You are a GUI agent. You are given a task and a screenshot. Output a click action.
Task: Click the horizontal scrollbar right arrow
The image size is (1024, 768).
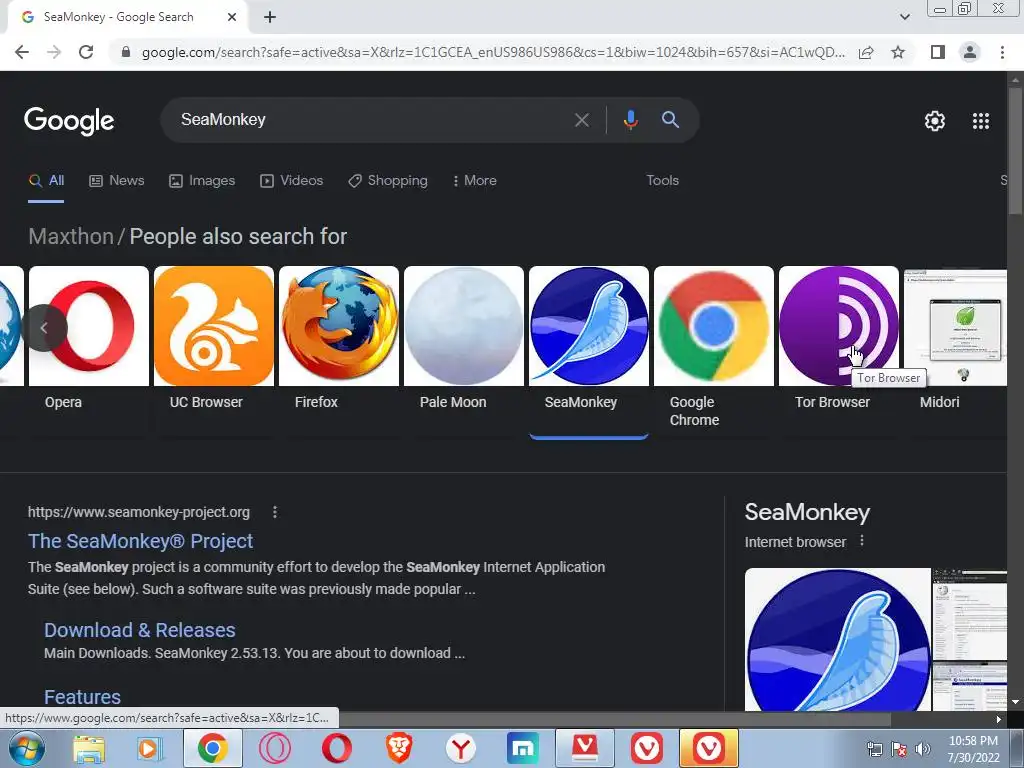(999, 720)
